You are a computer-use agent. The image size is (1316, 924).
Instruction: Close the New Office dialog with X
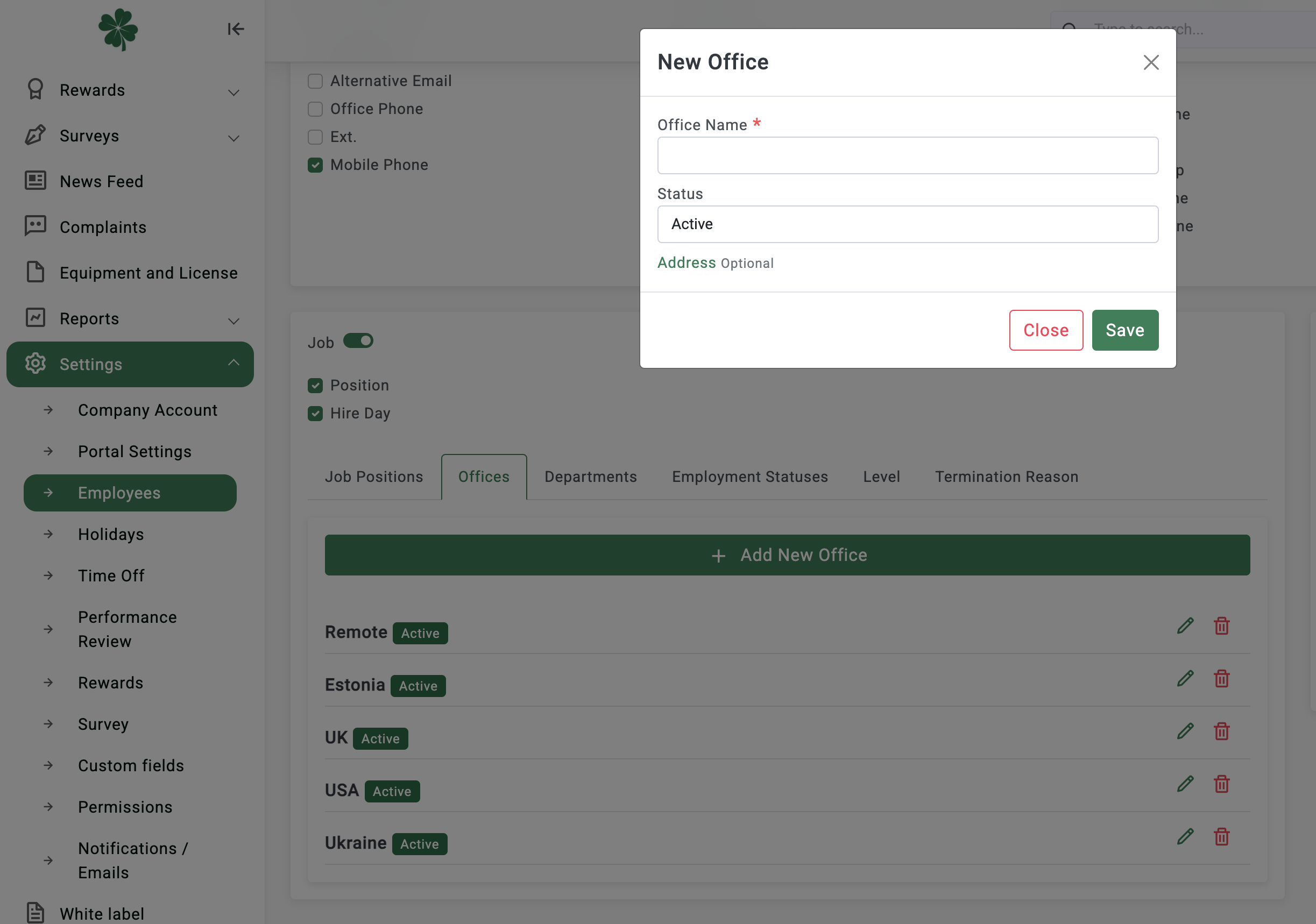[1151, 62]
